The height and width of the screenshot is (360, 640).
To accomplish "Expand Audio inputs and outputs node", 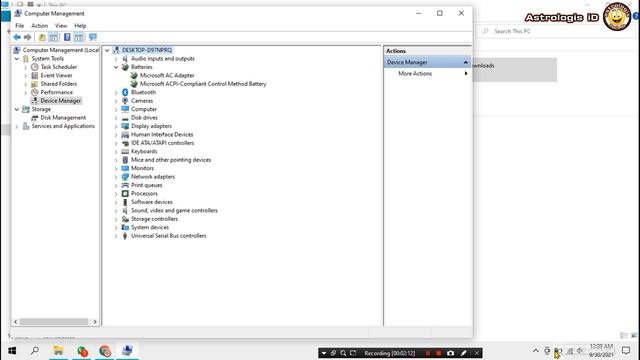I will click(116, 59).
